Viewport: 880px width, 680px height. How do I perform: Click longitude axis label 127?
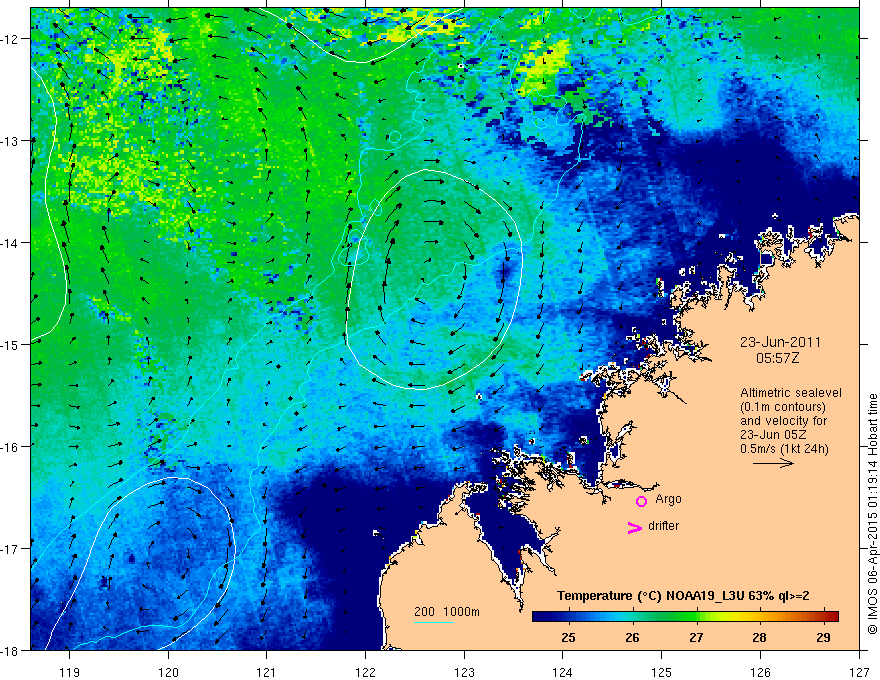pos(859,672)
